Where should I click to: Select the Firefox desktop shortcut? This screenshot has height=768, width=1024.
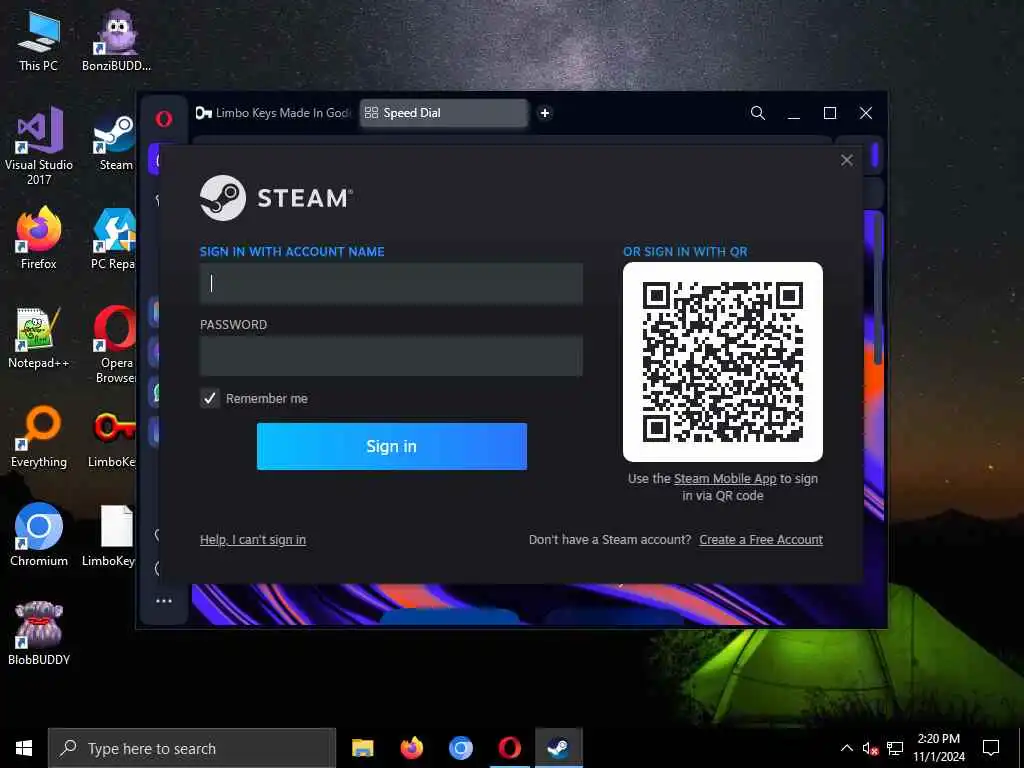coord(39,238)
